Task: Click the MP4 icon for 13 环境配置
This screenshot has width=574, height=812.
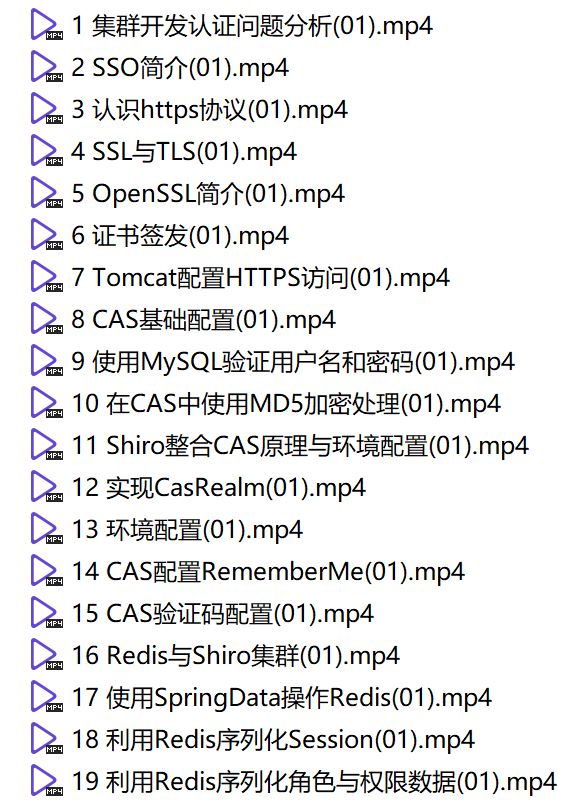Action: click(47, 529)
